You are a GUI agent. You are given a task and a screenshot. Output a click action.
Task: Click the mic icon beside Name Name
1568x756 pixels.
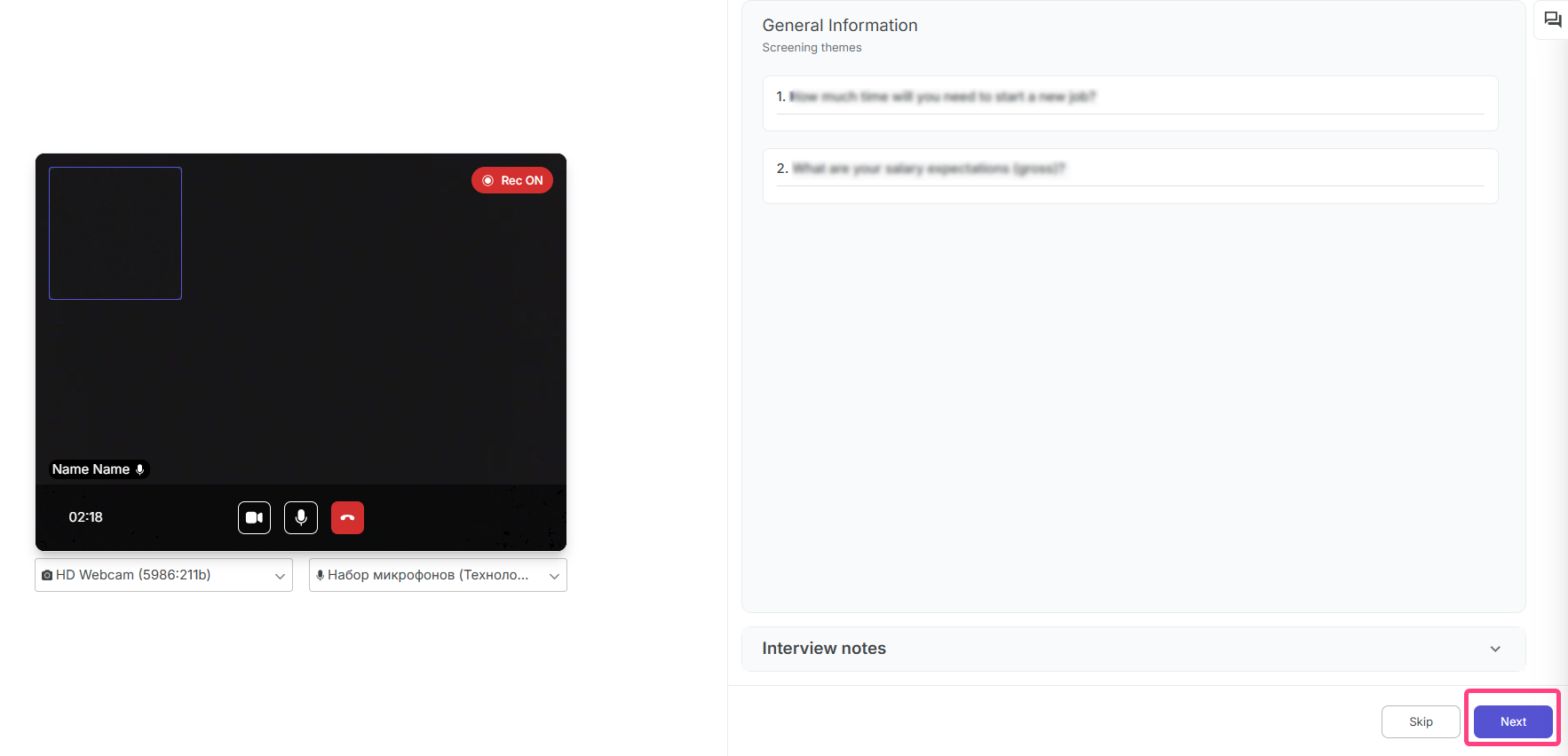point(139,469)
